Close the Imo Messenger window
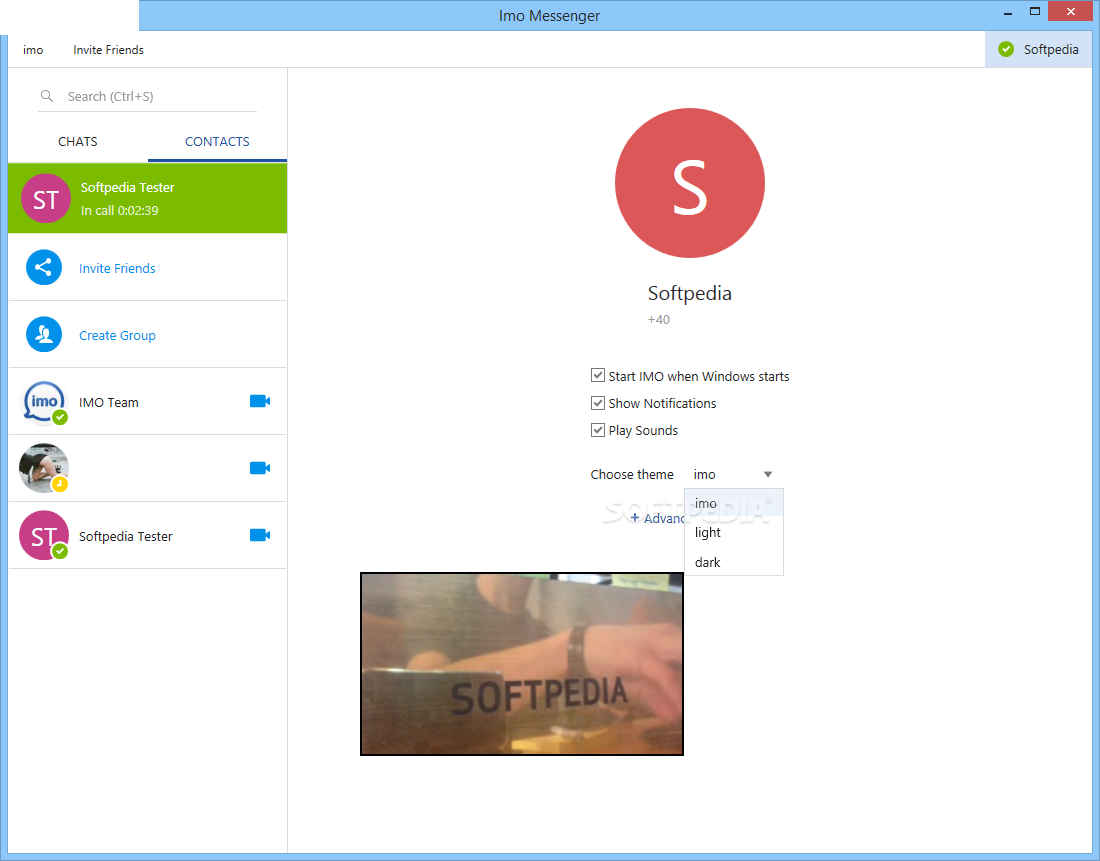Viewport: 1100px width, 861px height. click(1071, 11)
